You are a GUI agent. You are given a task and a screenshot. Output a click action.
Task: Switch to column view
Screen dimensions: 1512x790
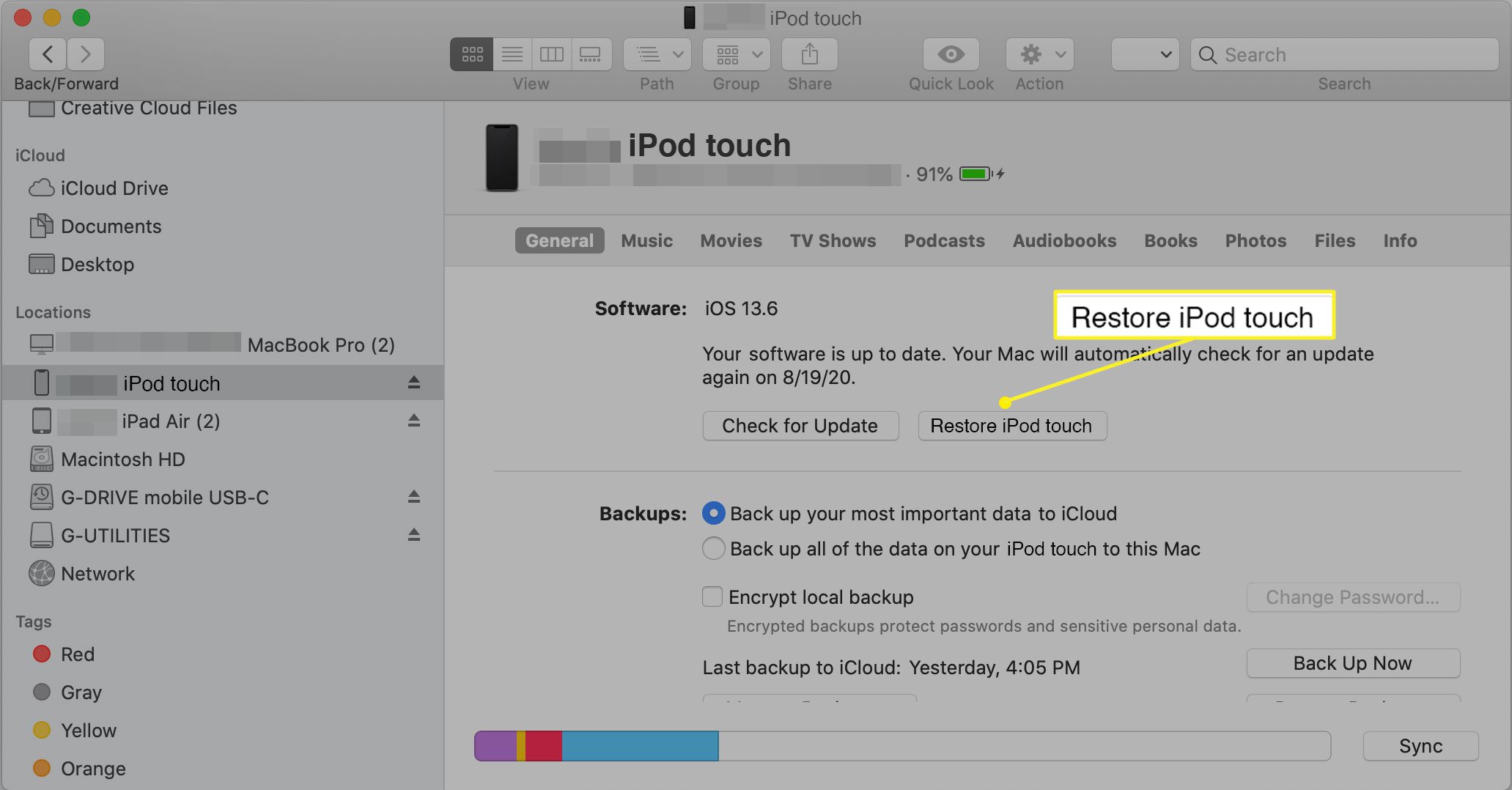[551, 54]
